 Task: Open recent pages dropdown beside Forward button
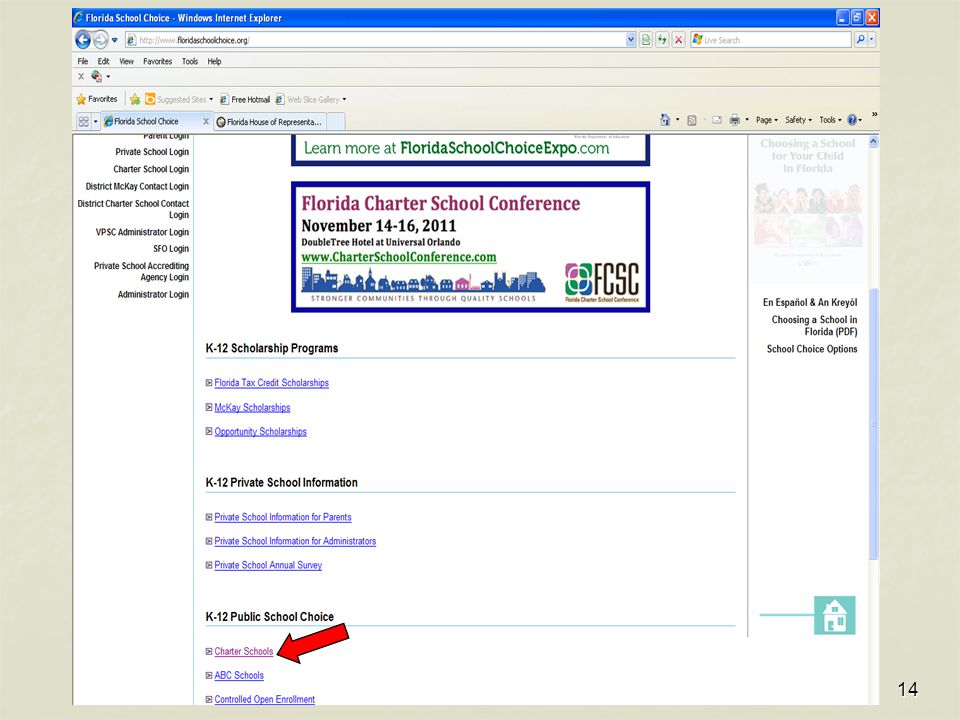pos(114,40)
